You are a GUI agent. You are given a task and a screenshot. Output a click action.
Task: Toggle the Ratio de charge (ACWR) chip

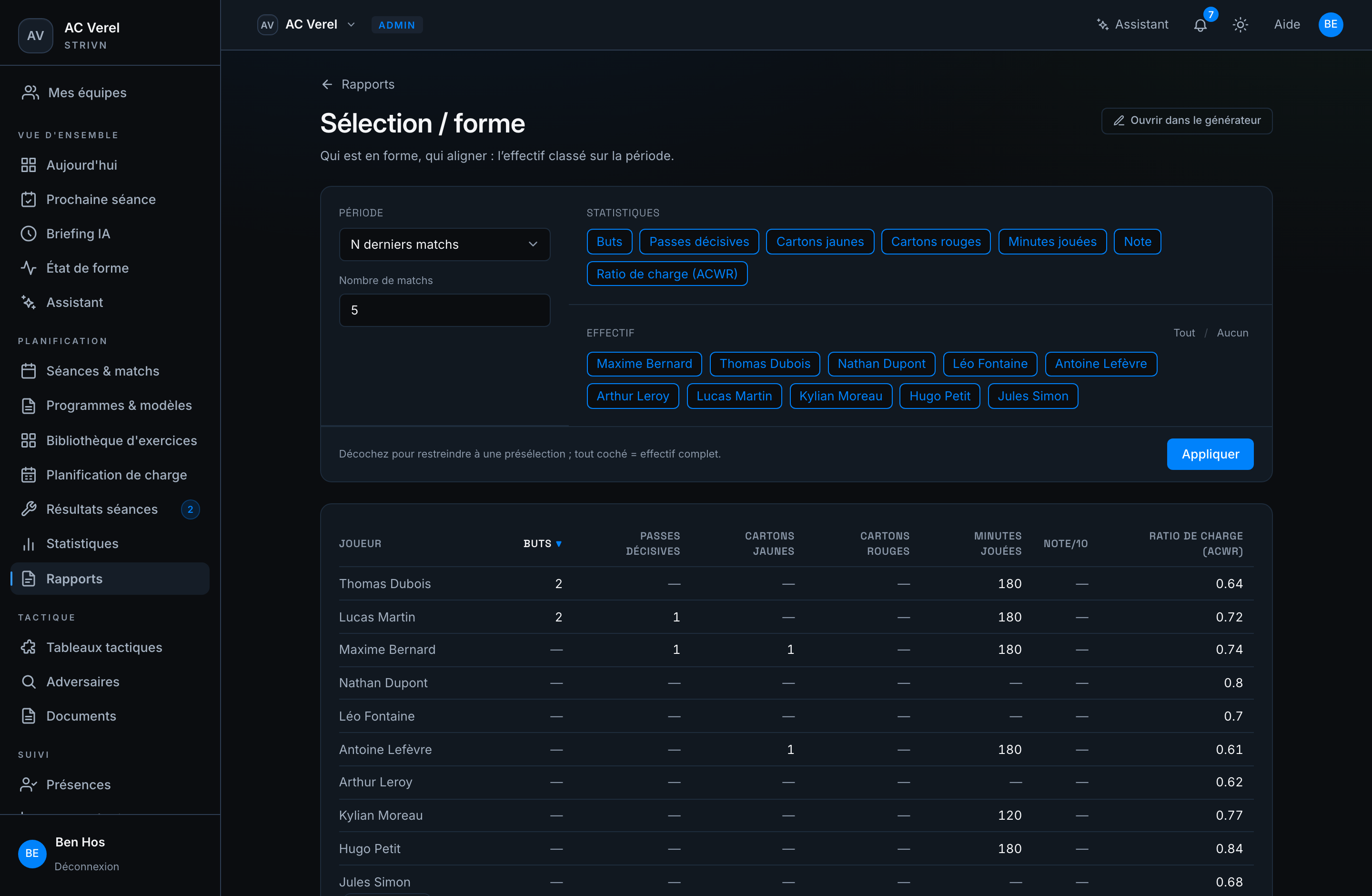[666, 274]
